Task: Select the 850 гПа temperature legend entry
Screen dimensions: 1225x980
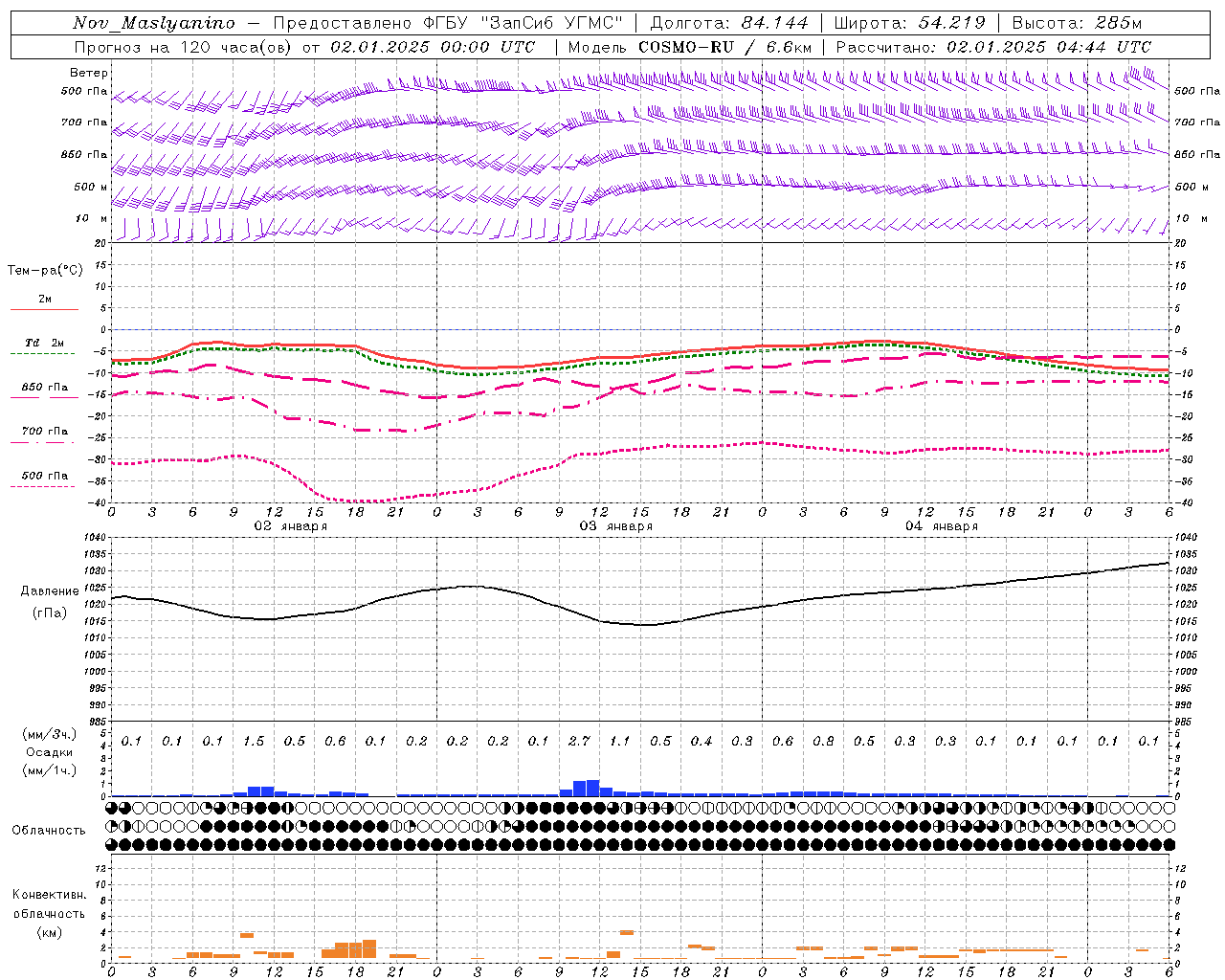Action: 45,388
